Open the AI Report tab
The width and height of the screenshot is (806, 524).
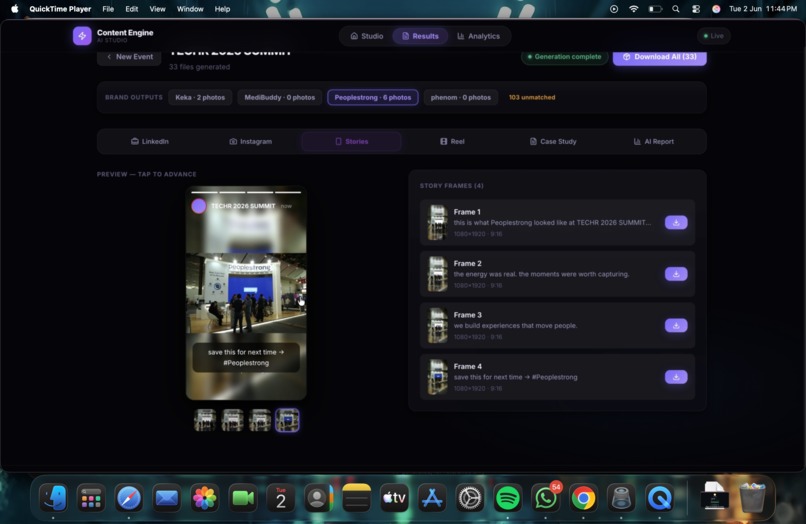[654, 141]
